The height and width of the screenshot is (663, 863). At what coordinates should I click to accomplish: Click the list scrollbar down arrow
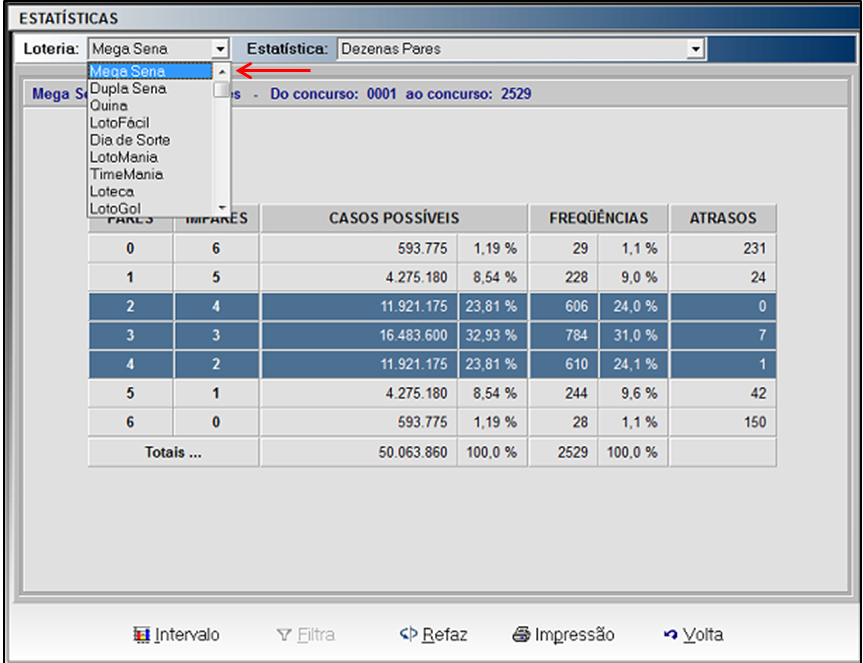222,207
